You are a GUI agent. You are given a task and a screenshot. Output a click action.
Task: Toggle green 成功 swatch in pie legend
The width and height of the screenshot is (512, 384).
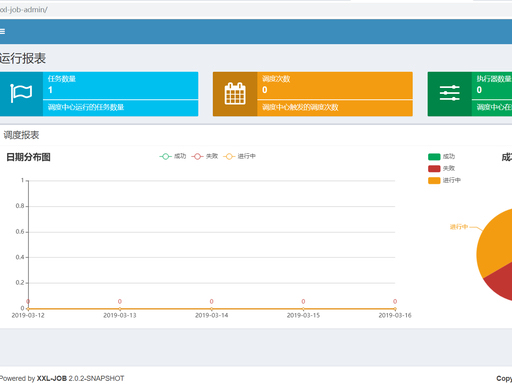tap(434, 156)
